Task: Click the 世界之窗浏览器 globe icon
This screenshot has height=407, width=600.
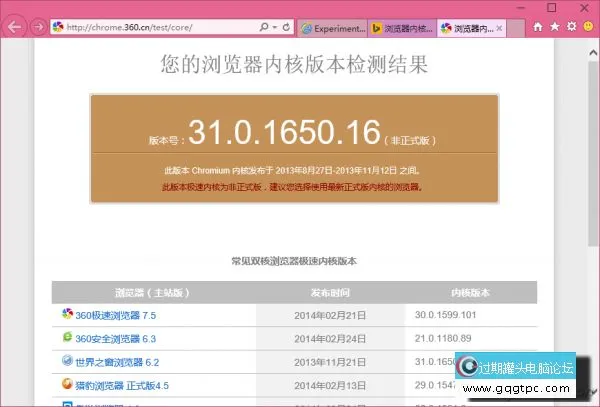Action: [67, 360]
